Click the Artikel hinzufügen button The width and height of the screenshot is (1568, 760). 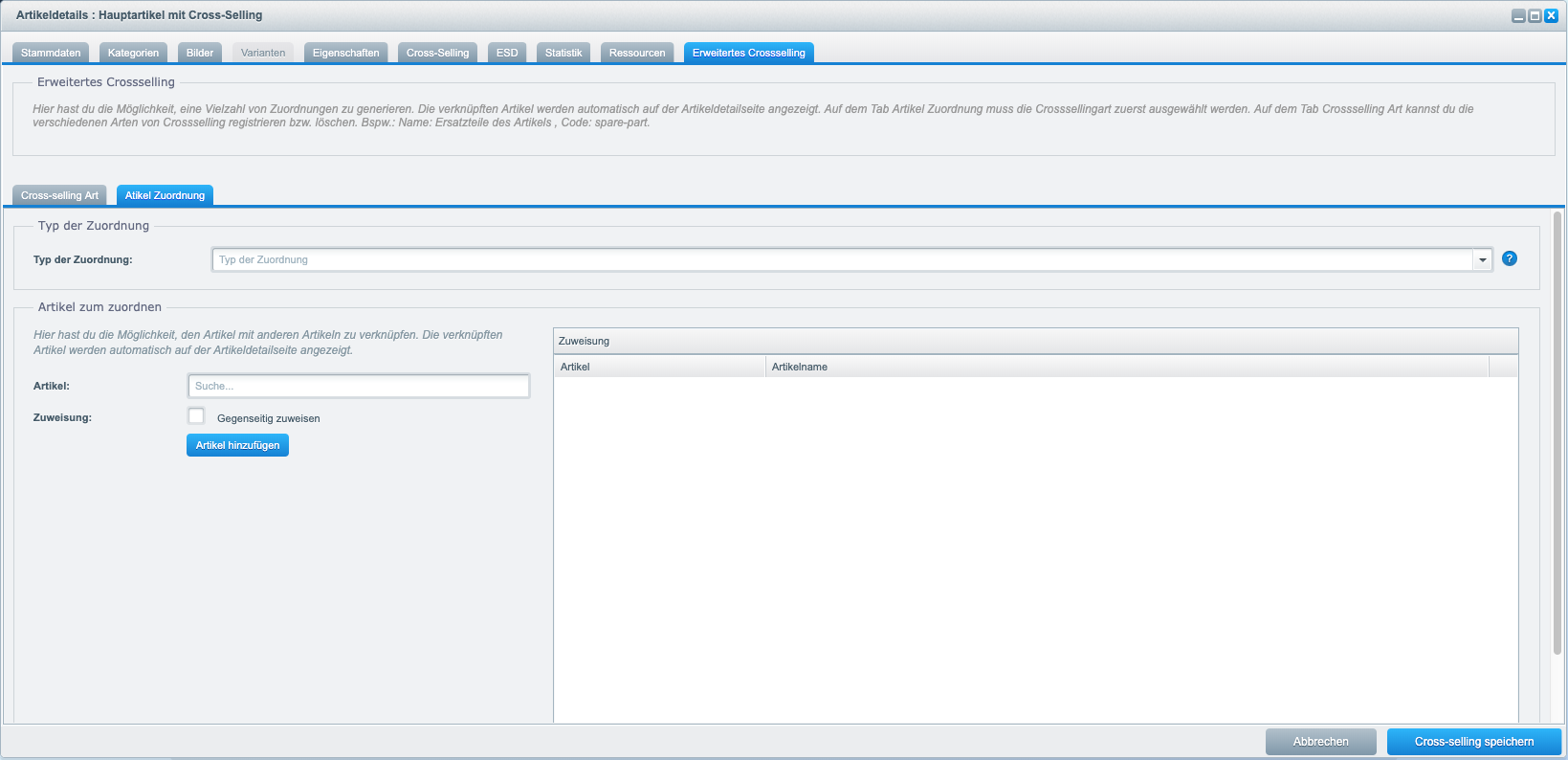(x=237, y=445)
